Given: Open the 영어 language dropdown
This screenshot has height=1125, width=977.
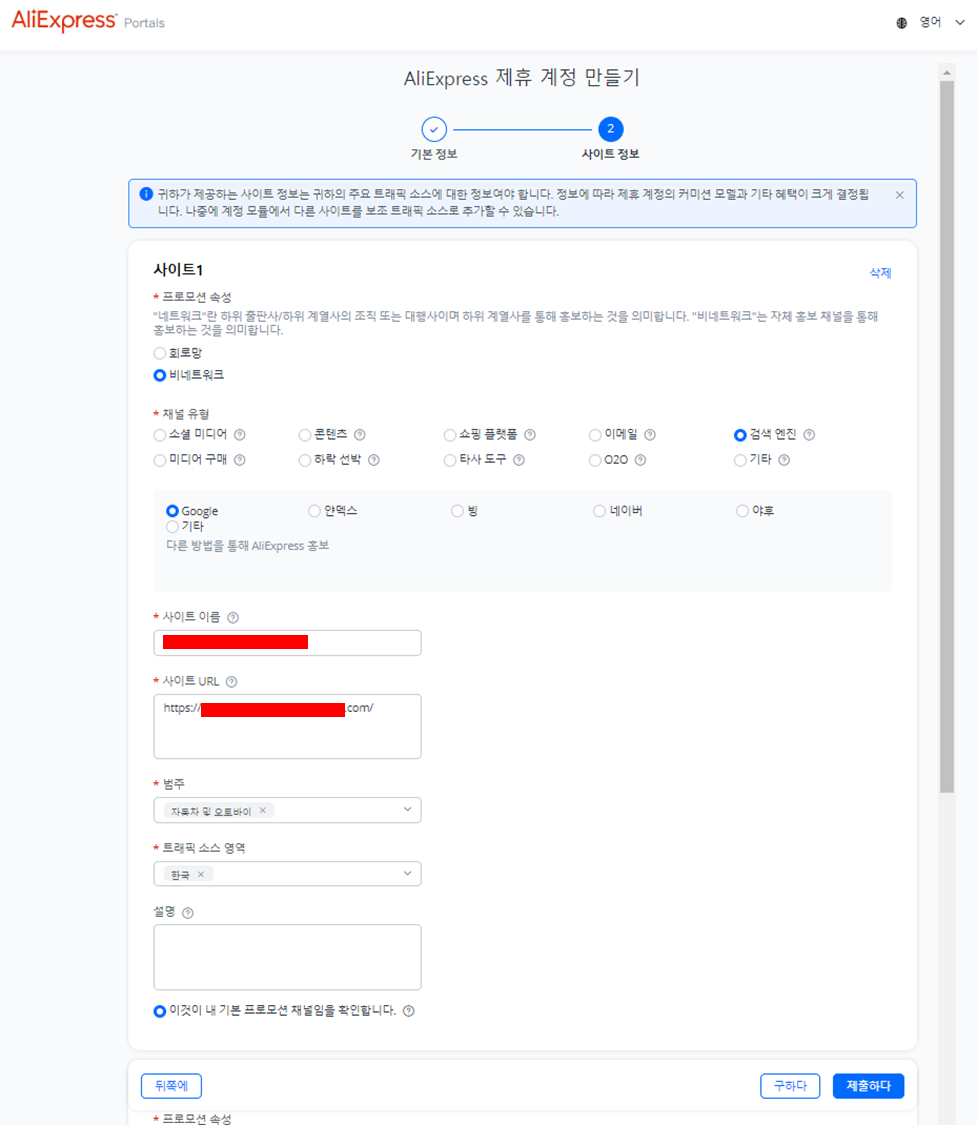Looking at the screenshot, I should coord(942,22).
